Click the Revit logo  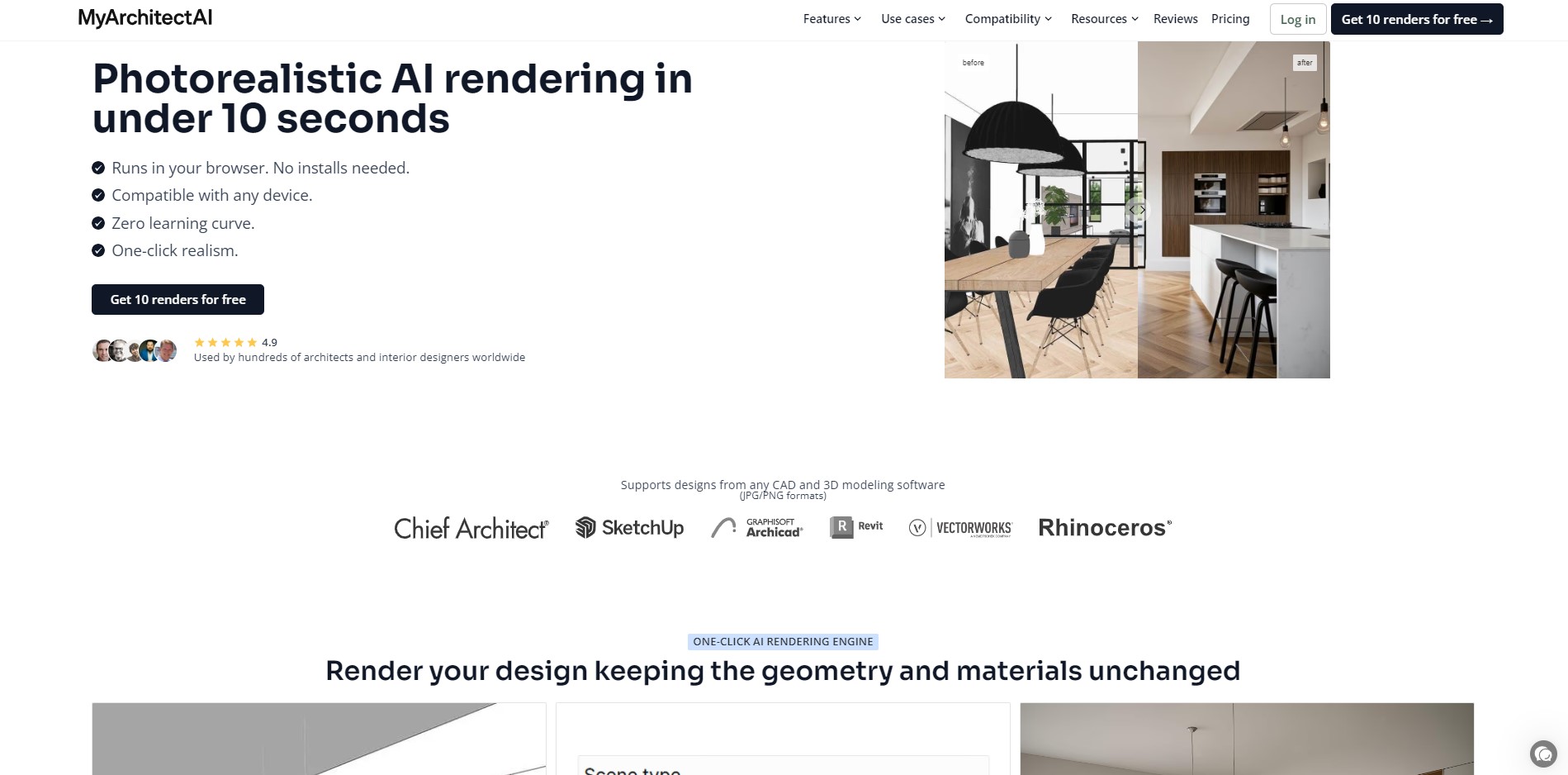point(856,527)
